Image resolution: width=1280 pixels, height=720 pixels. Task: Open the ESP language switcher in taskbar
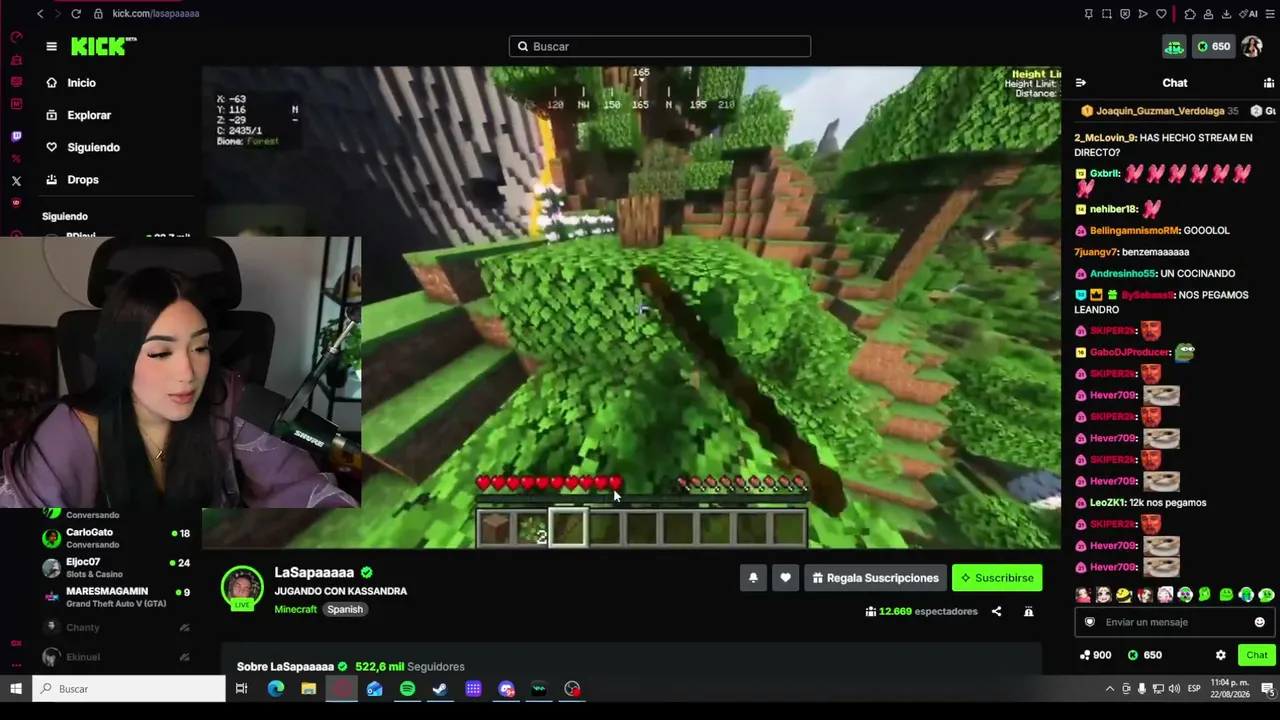pos(1194,689)
